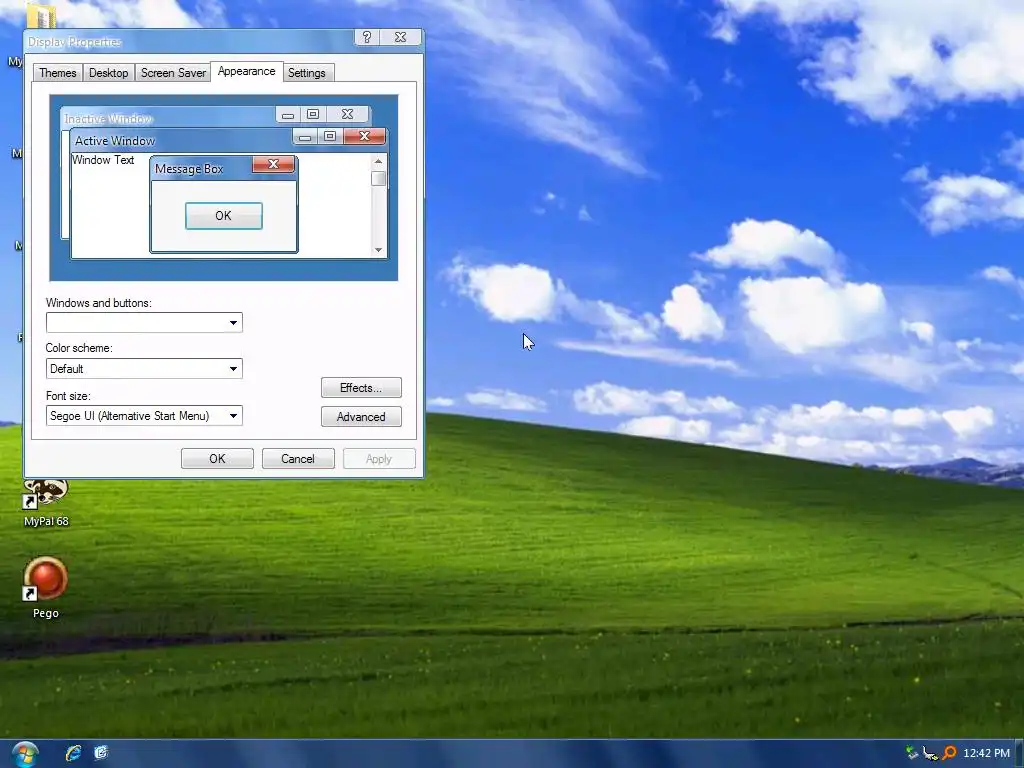Click the network connection tray icon

(930, 754)
